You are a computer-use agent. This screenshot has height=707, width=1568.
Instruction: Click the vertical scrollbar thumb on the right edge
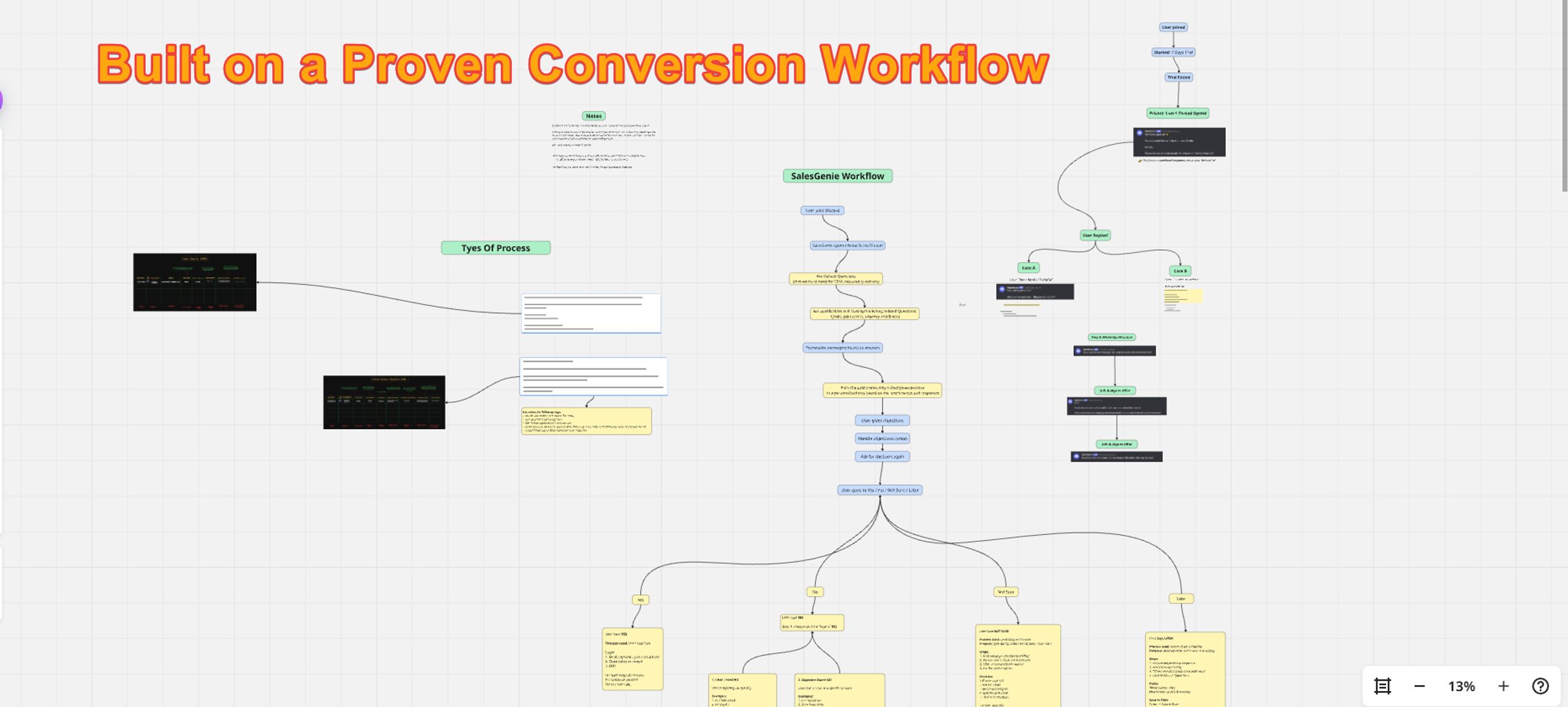tap(1565, 96)
